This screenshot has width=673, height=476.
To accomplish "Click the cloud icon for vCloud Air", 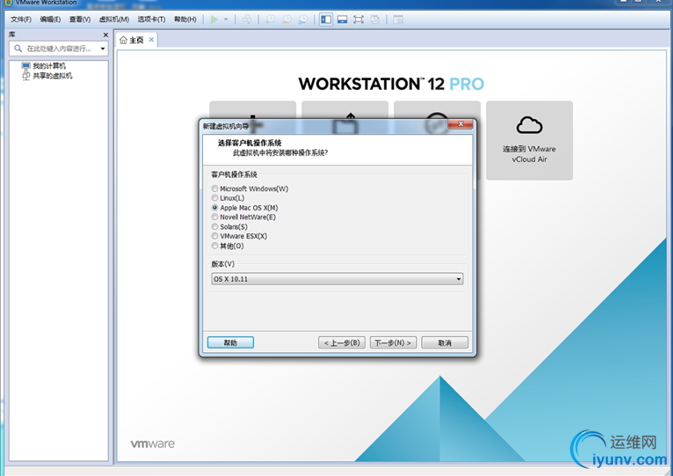I will click(529, 125).
